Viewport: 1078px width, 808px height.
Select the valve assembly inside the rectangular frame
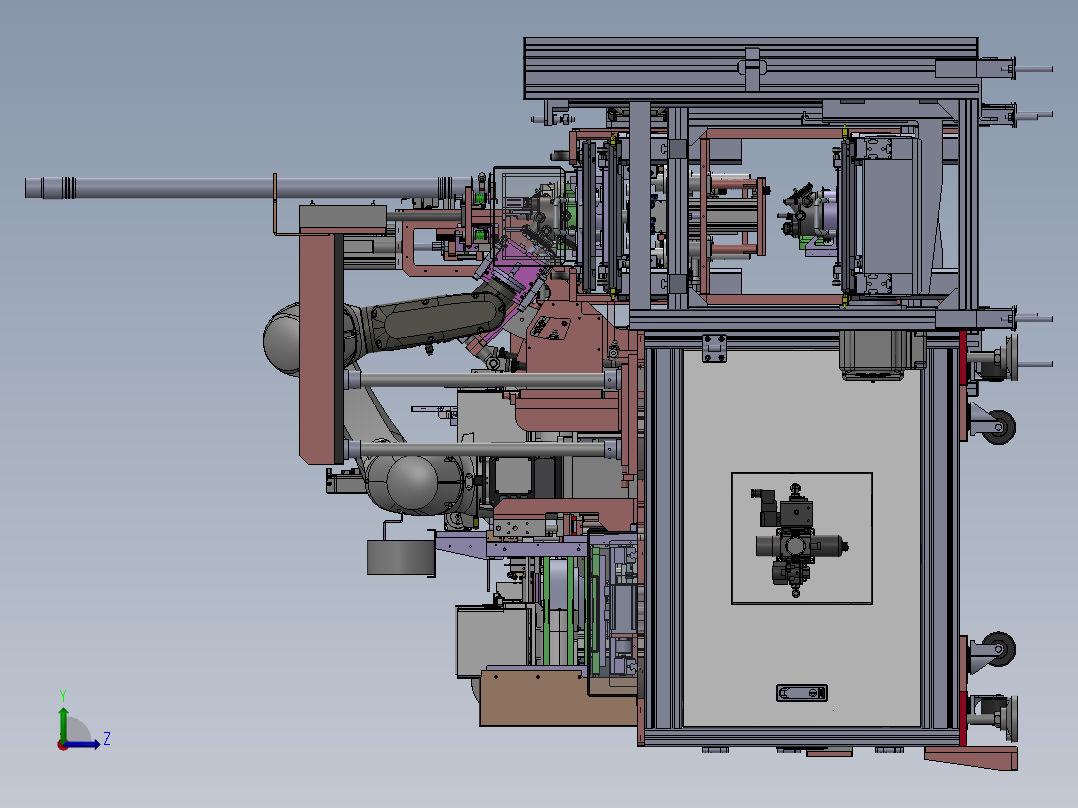[x=798, y=540]
